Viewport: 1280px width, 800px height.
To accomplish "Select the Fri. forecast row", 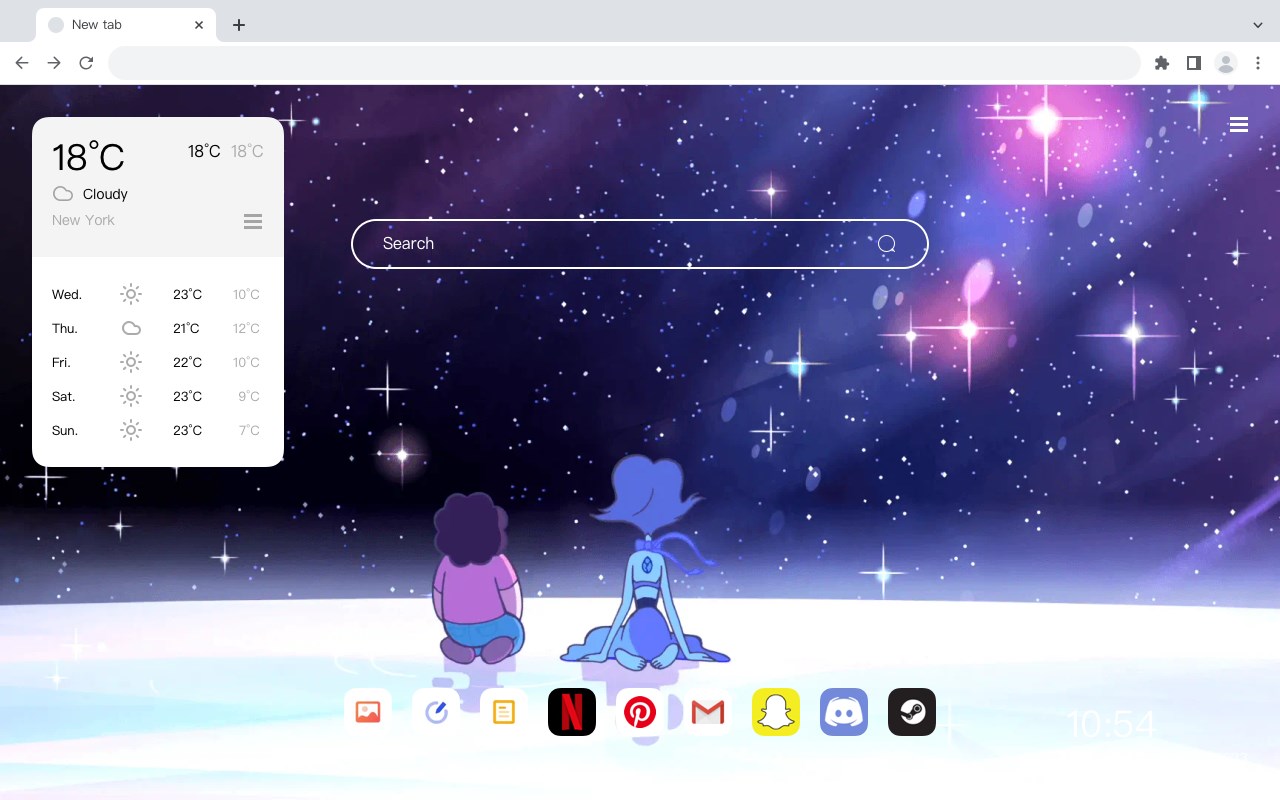I will click(x=158, y=362).
